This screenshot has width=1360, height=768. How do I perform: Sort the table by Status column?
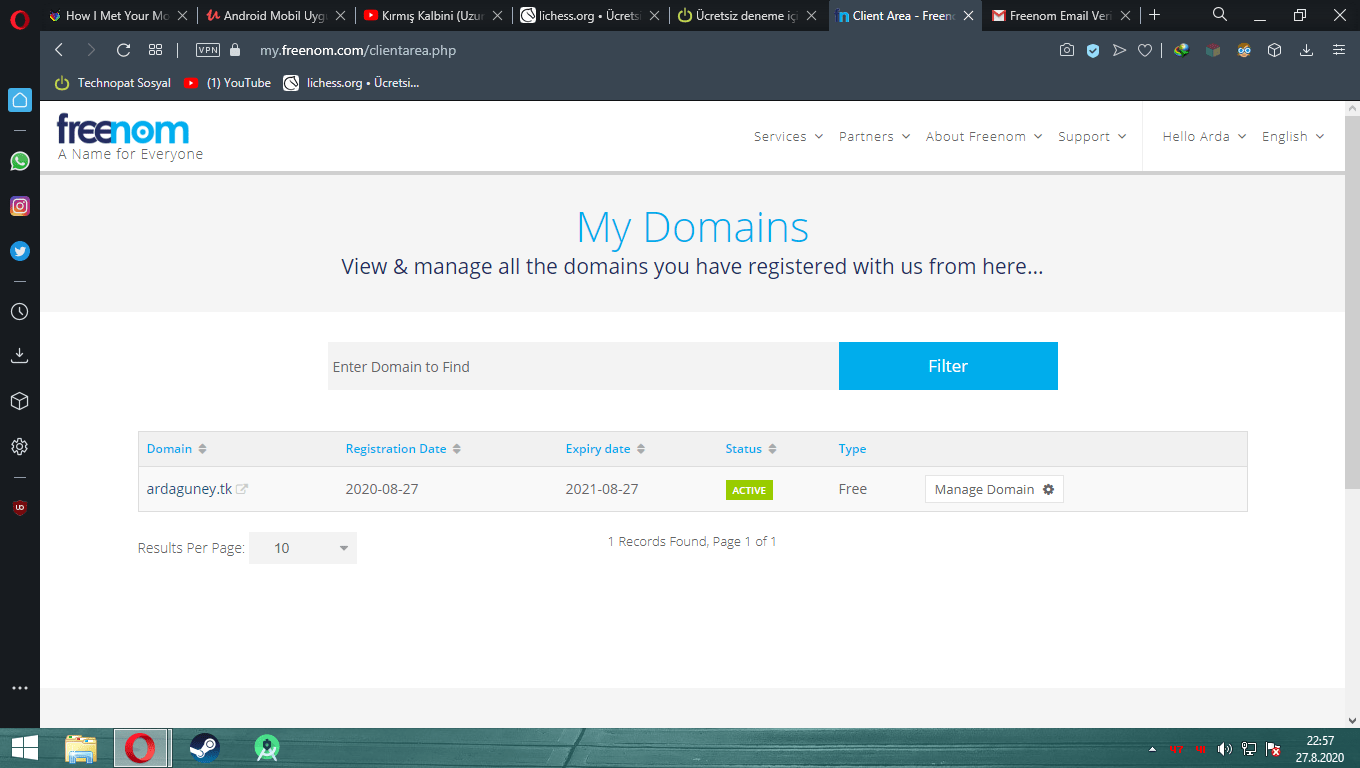pyautogui.click(x=751, y=449)
